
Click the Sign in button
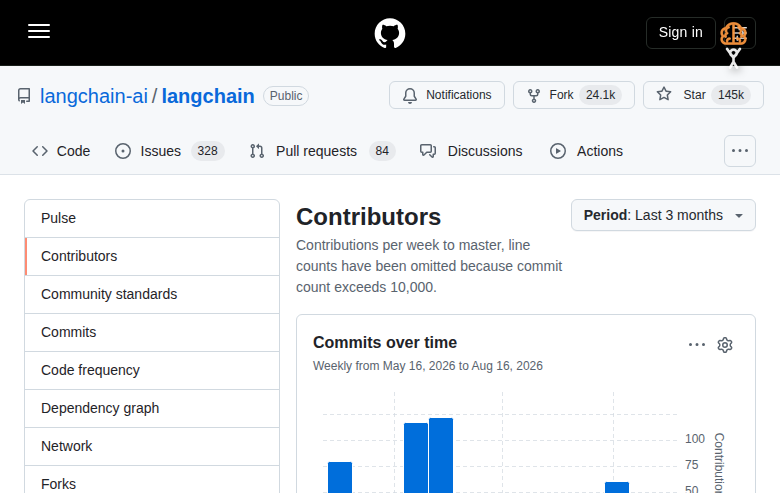coord(681,32)
